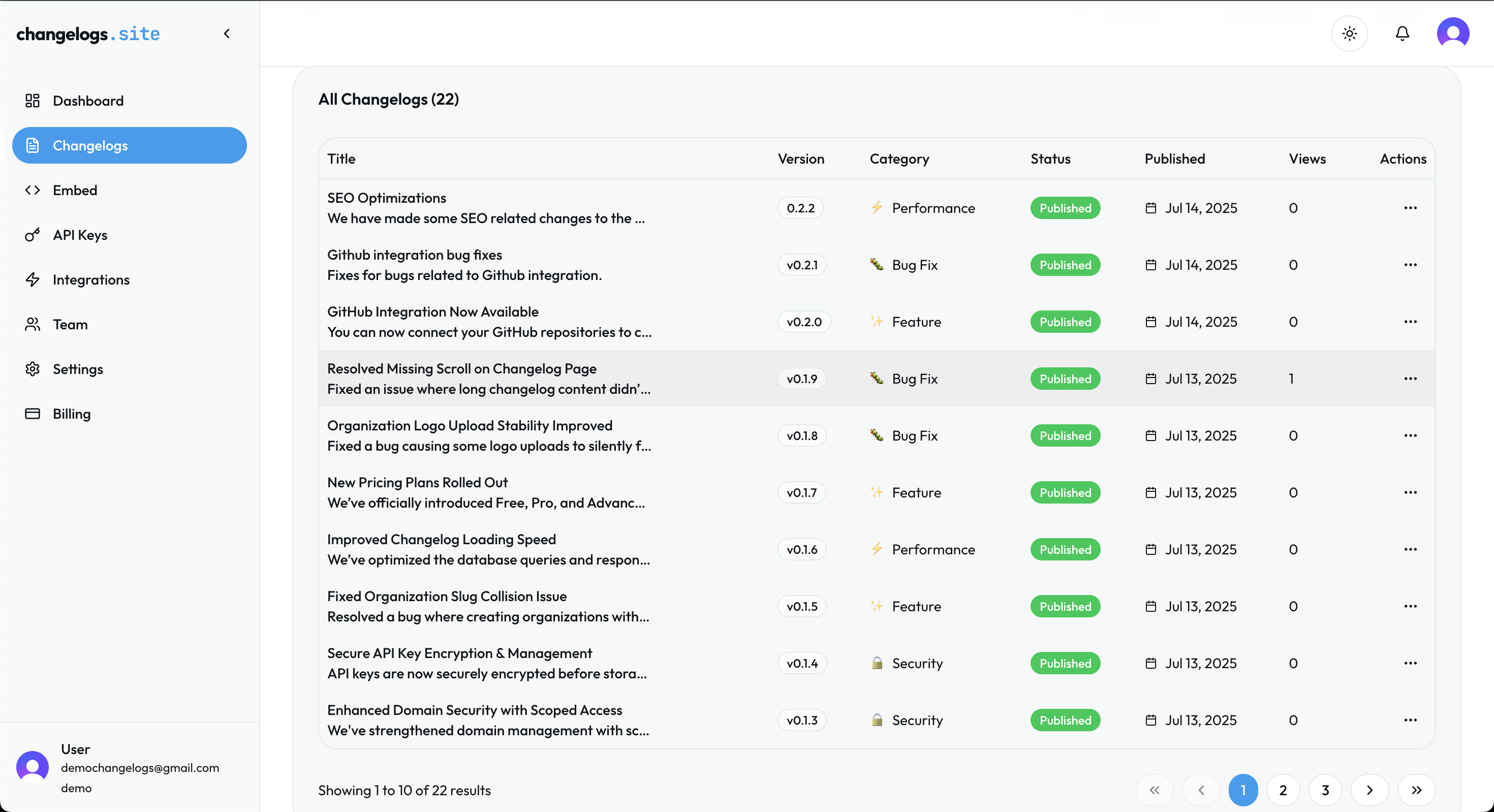1494x812 pixels.
Task: Open actions menu for Github integration bug fixes
Action: [1411, 264]
